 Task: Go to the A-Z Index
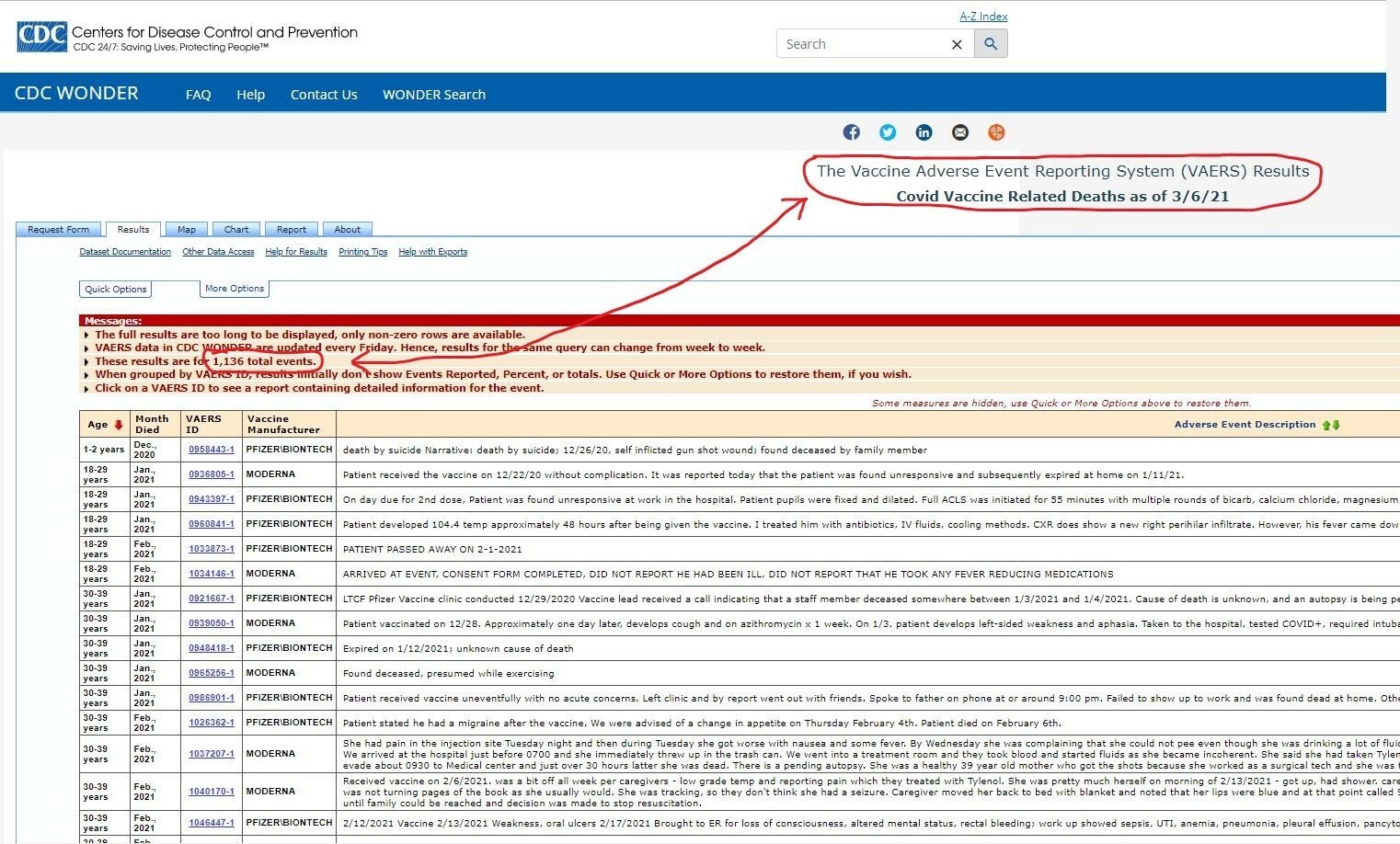coord(983,17)
